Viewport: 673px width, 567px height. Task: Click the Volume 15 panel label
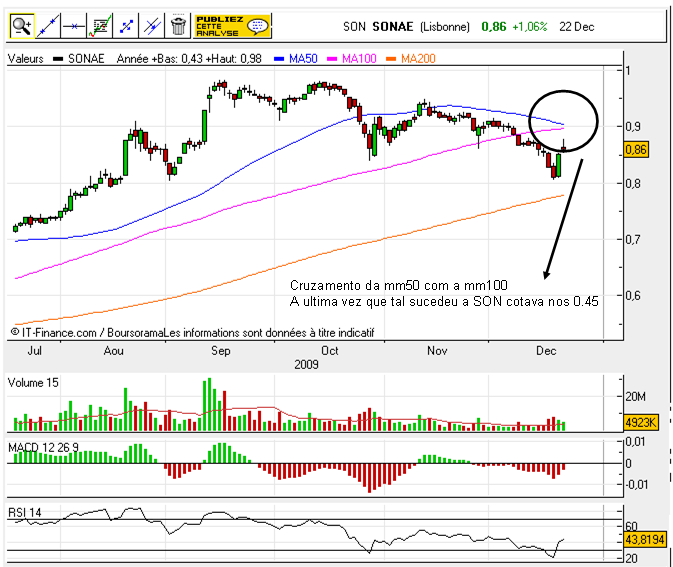pos(33,383)
